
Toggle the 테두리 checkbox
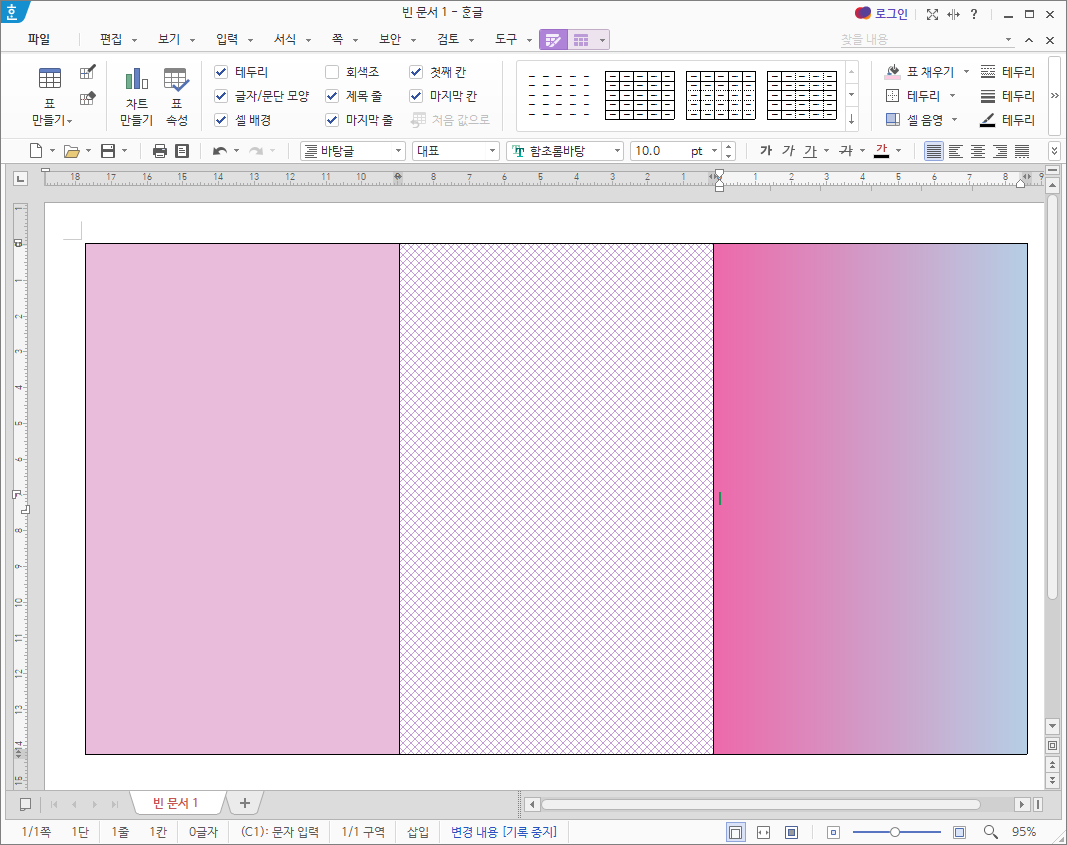pos(221,72)
